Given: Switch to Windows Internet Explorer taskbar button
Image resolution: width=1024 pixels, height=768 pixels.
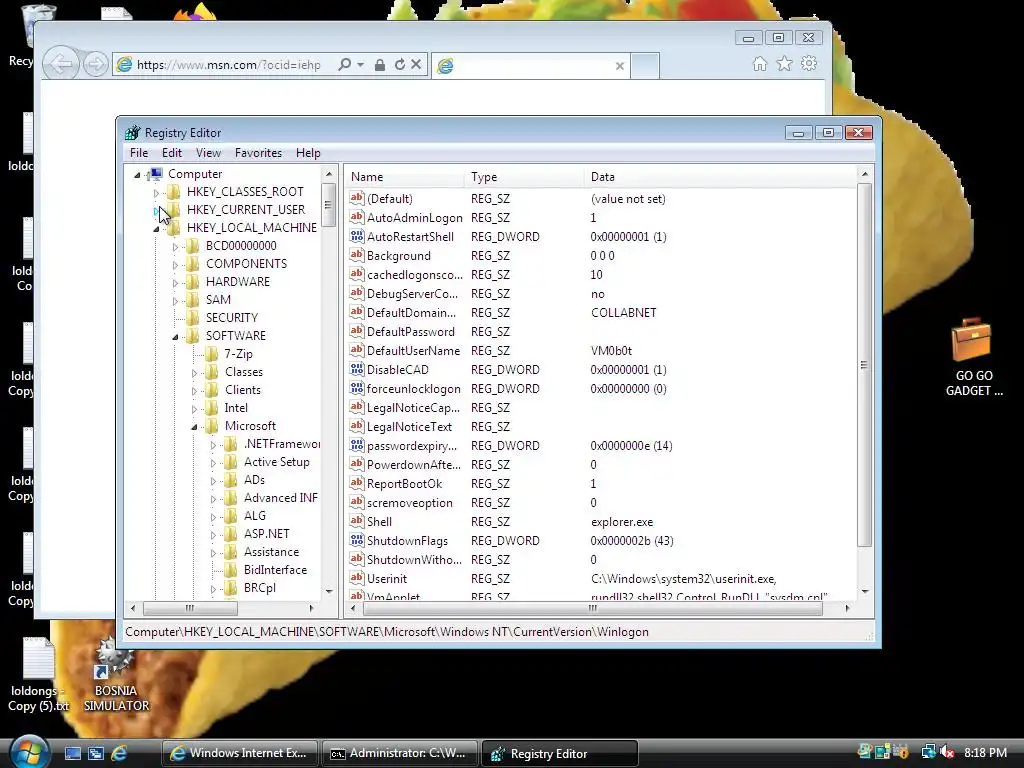Looking at the screenshot, I should (240, 753).
